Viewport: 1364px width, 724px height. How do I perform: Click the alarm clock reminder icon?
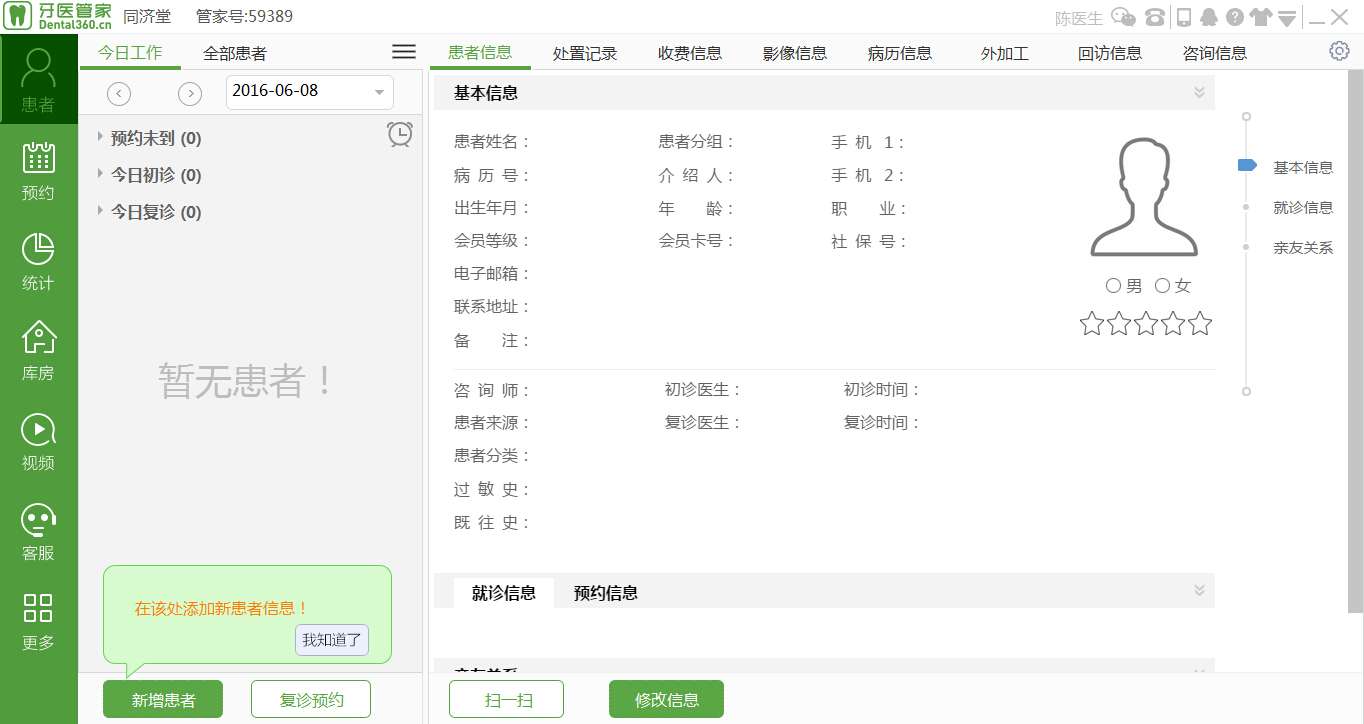coord(400,134)
